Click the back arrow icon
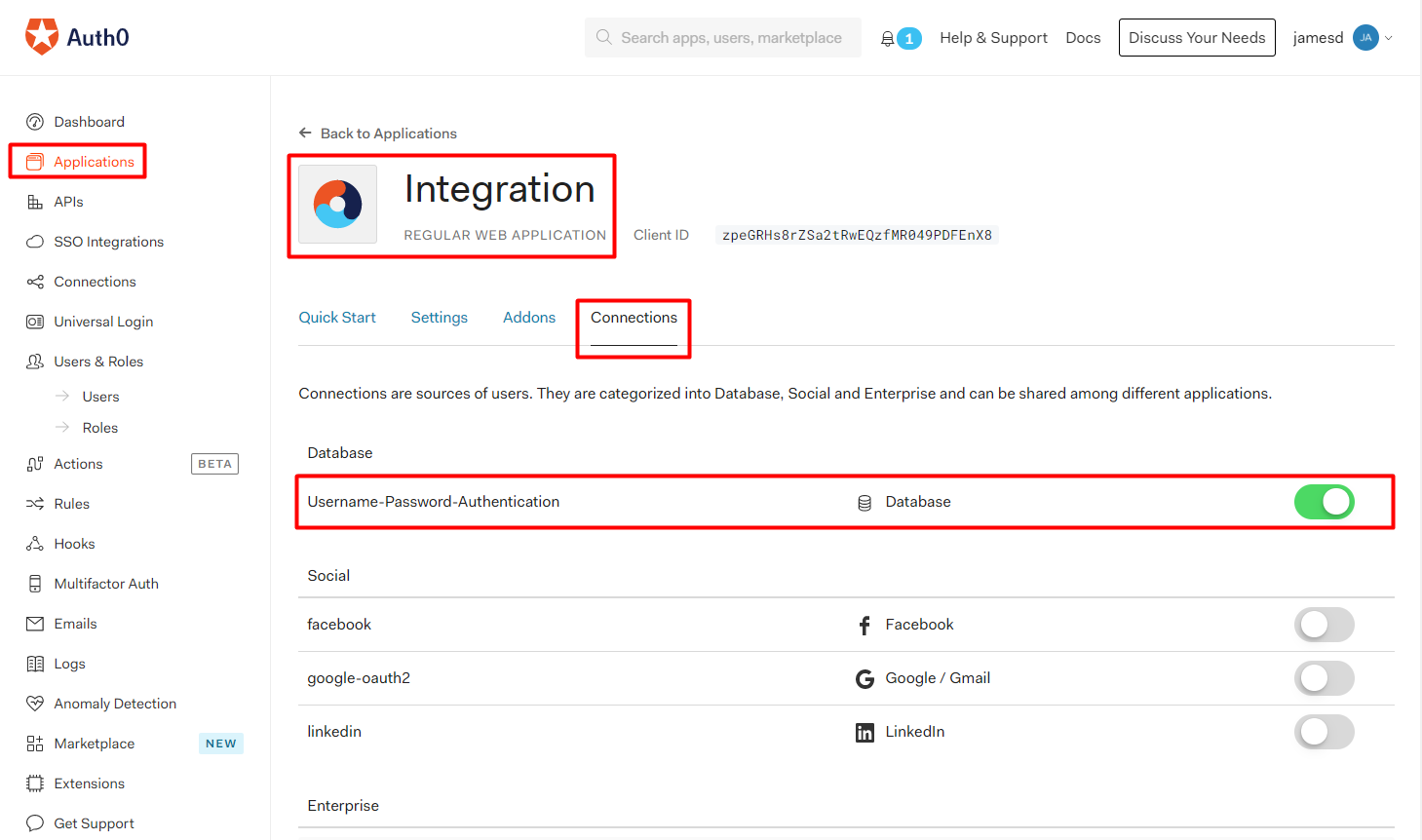This screenshot has height=840, width=1422. click(x=305, y=133)
